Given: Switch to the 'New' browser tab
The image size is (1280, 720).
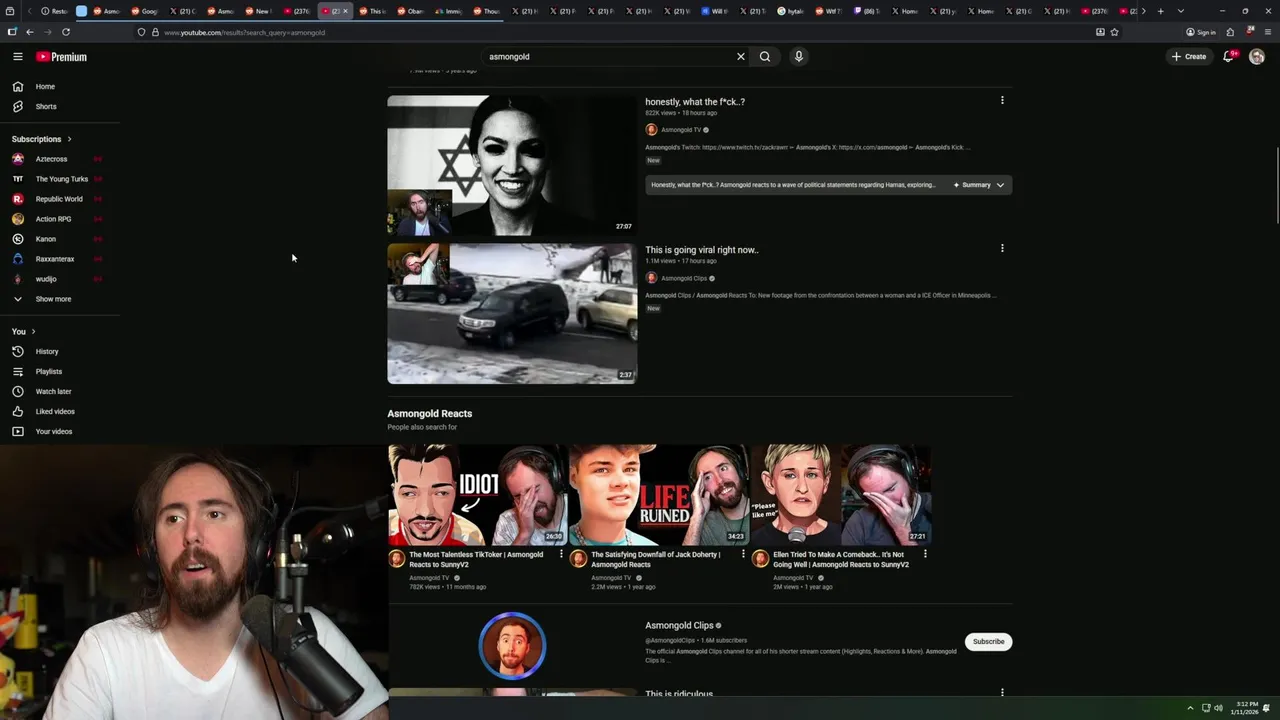Looking at the screenshot, I should (x=258, y=11).
